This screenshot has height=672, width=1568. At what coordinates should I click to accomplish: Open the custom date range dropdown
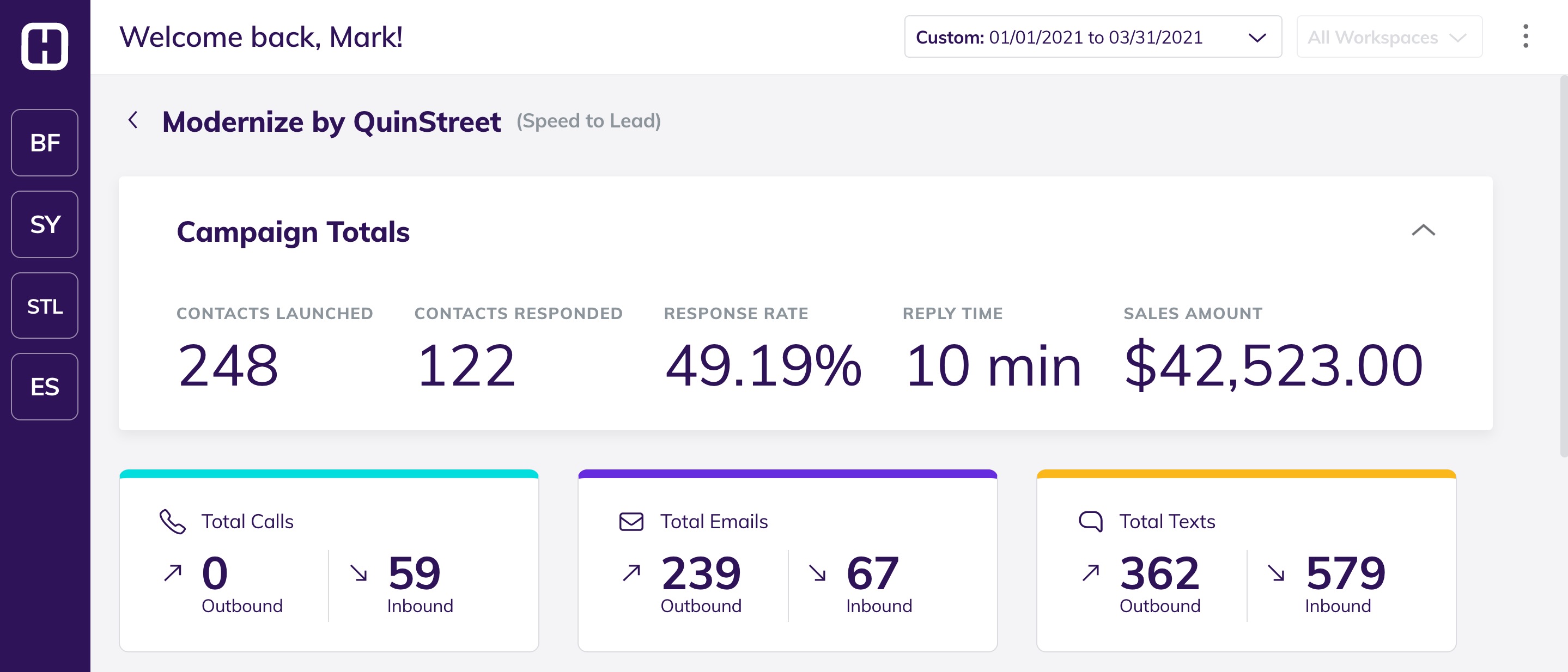point(1092,37)
